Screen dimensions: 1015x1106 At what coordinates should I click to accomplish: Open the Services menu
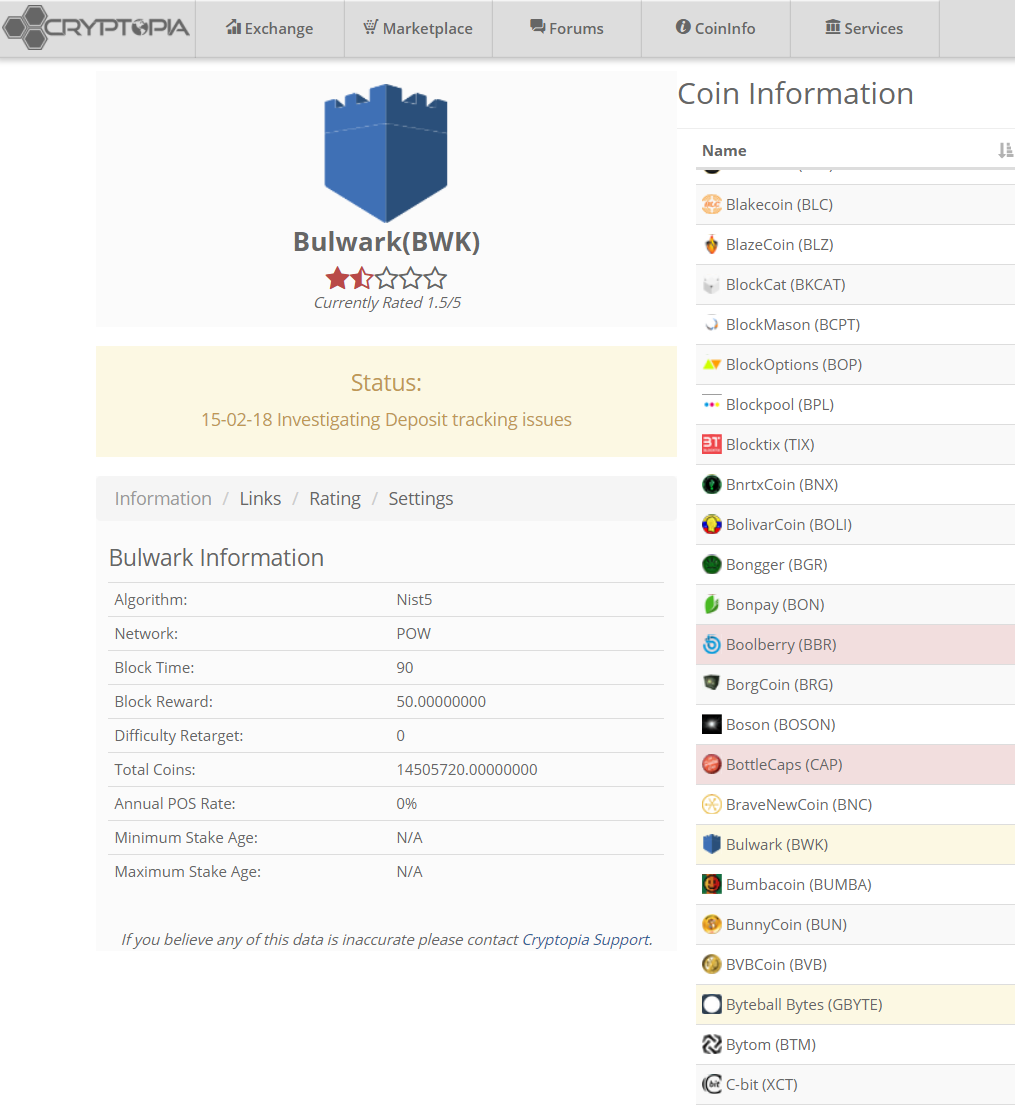coord(865,28)
